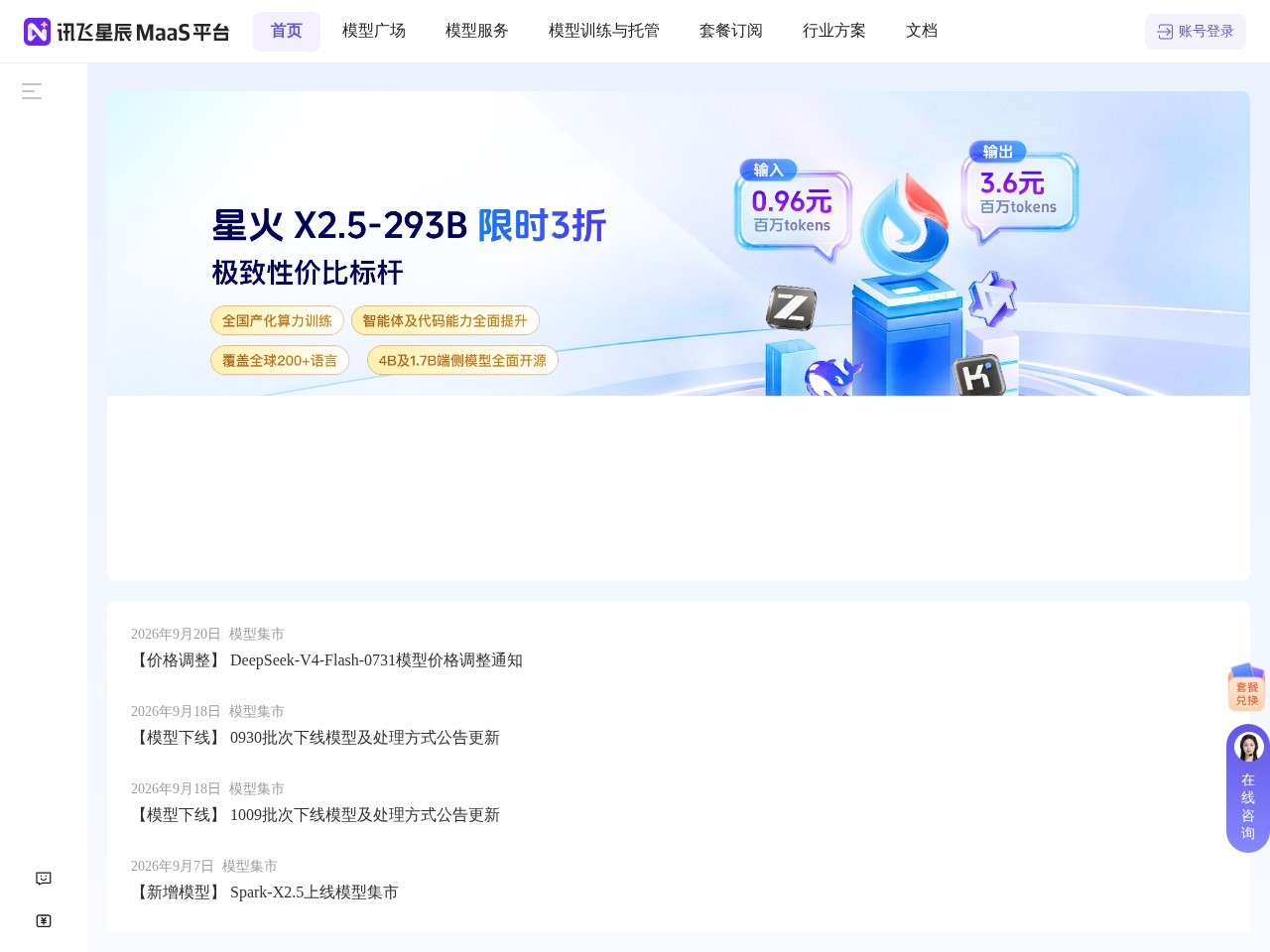This screenshot has width=1270, height=952.
Task: Go to the 首页 tab
Action: pos(287,32)
